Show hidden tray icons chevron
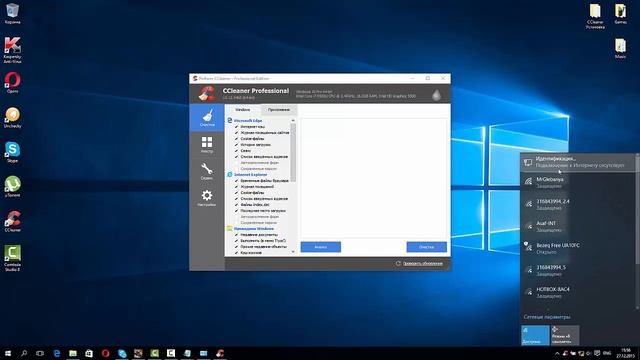This screenshot has width=640, height=360. (557, 353)
